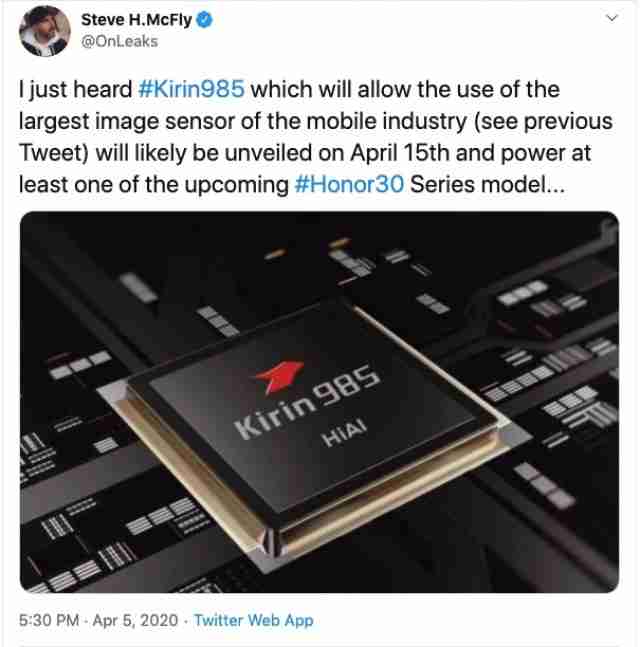Click the "Series model..." tweet ending
The image size is (640, 647).
click(x=487, y=184)
